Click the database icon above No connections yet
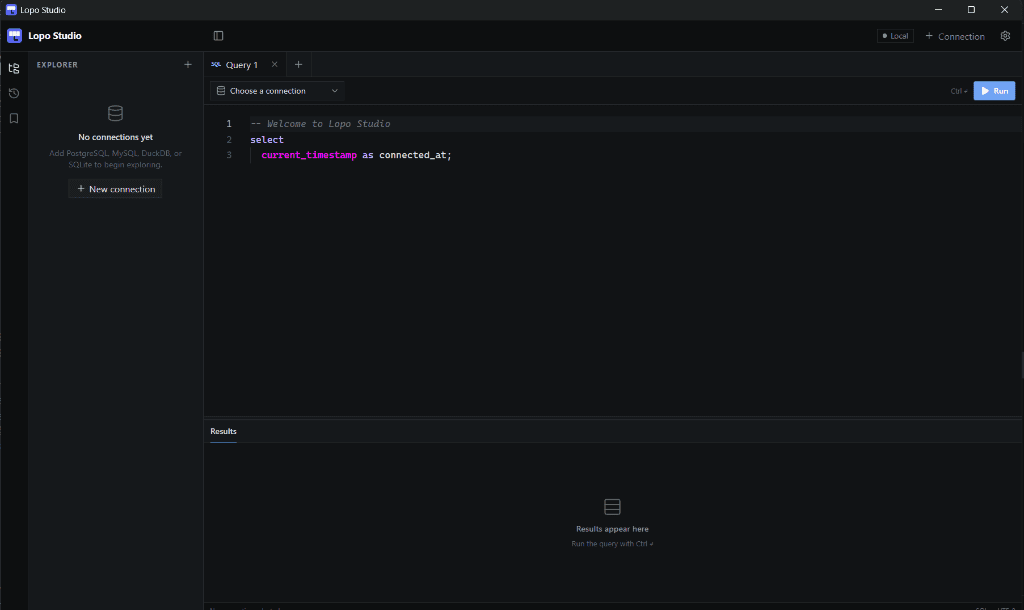1024x610 pixels. pyautogui.click(x=116, y=114)
